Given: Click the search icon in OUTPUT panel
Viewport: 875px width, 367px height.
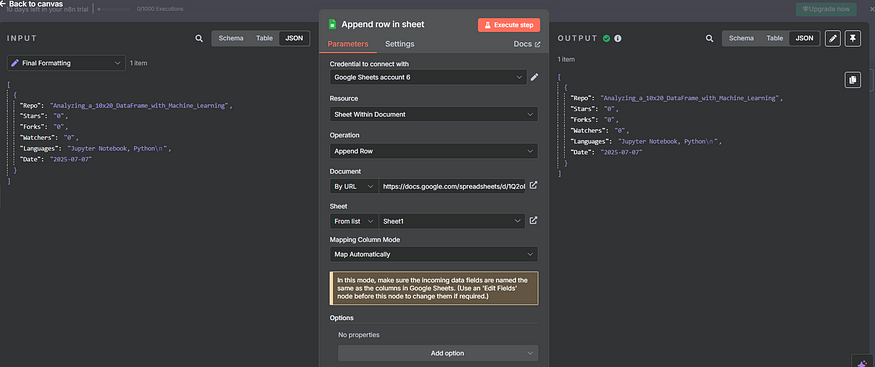Looking at the screenshot, I should click(x=709, y=38).
